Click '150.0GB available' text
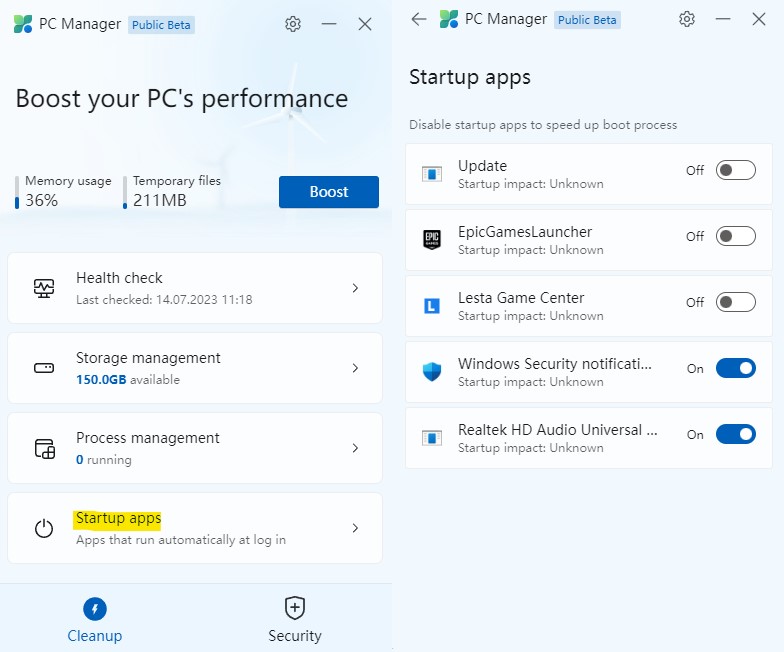Image resolution: width=784 pixels, height=652 pixels. point(128,380)
